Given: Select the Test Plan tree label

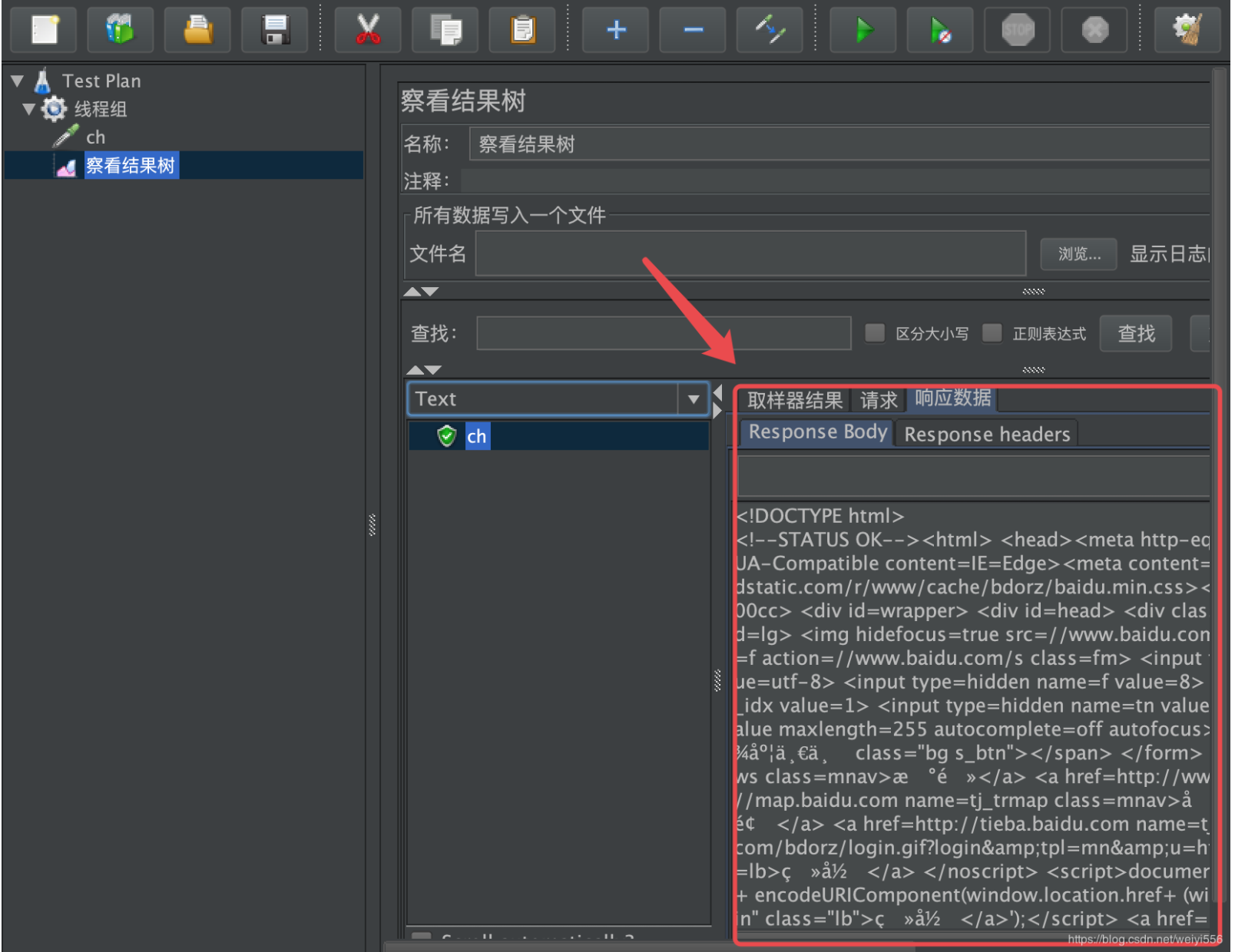Looking at the screenshot, I should click(101, 81).
